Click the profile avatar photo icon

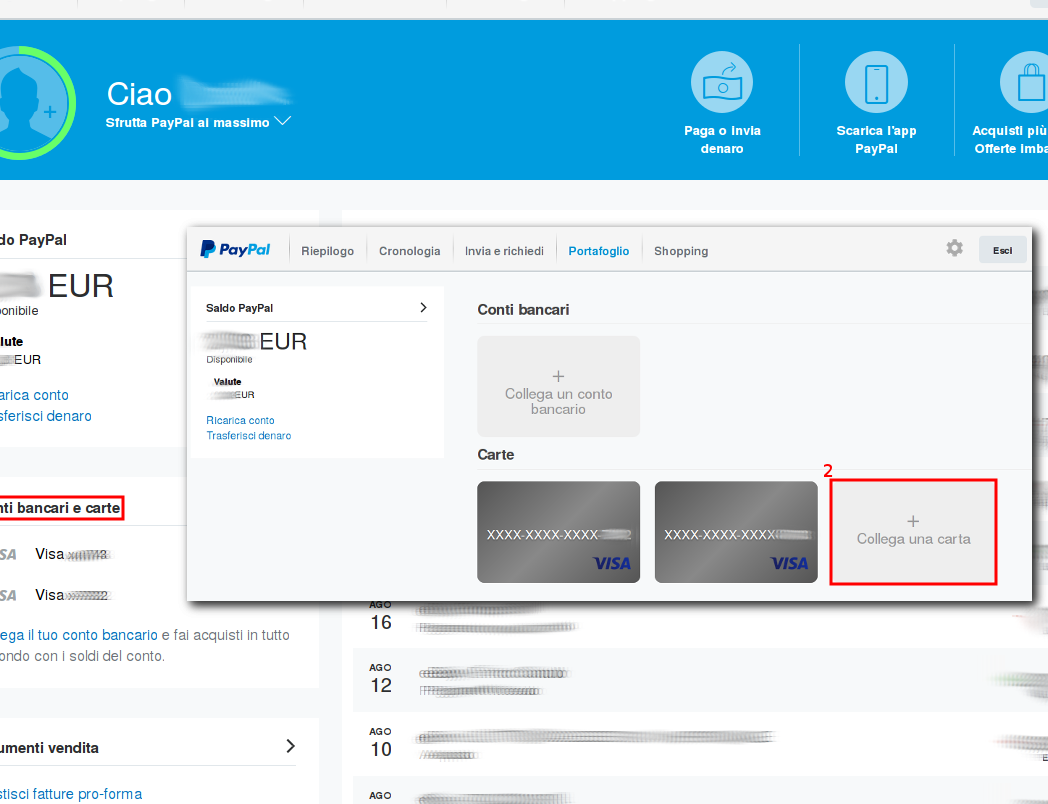[27, 102]
